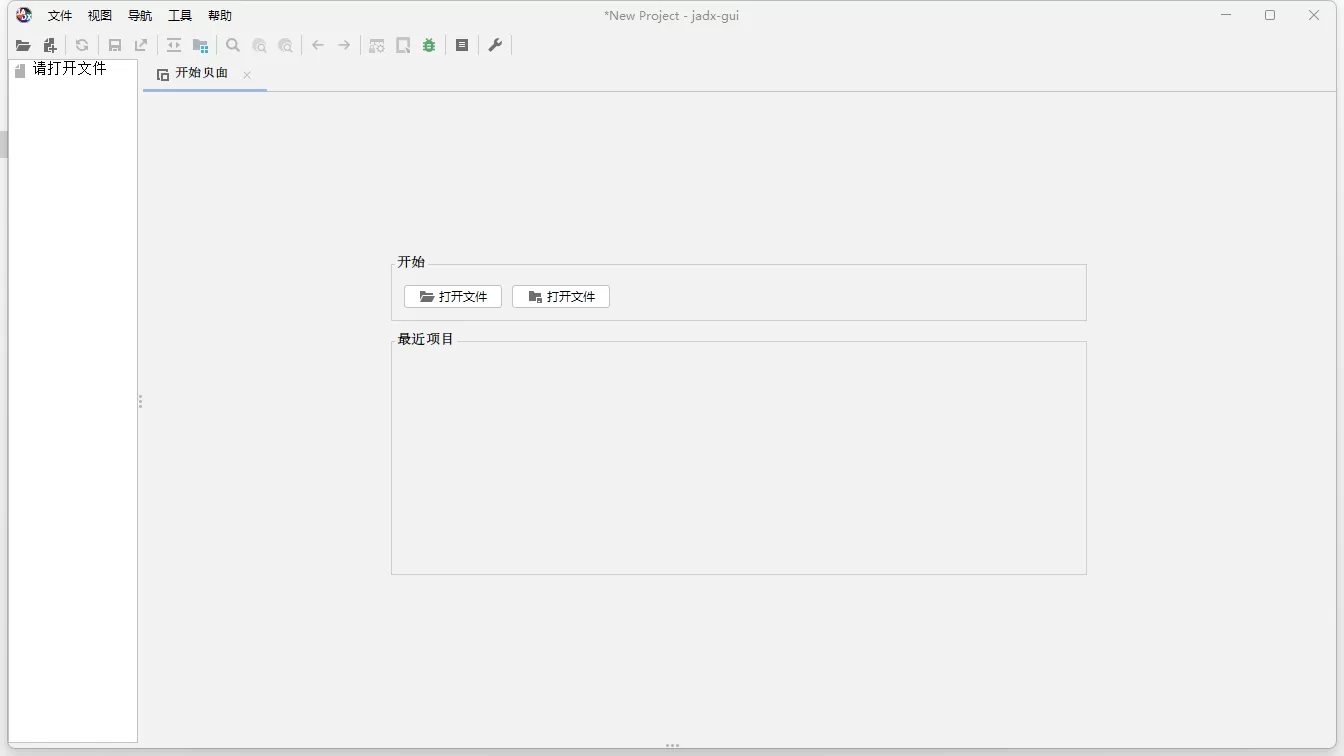Select the 开始页面 tab
Viewport: 1344px width, 756px height.
tap(199, 72)
